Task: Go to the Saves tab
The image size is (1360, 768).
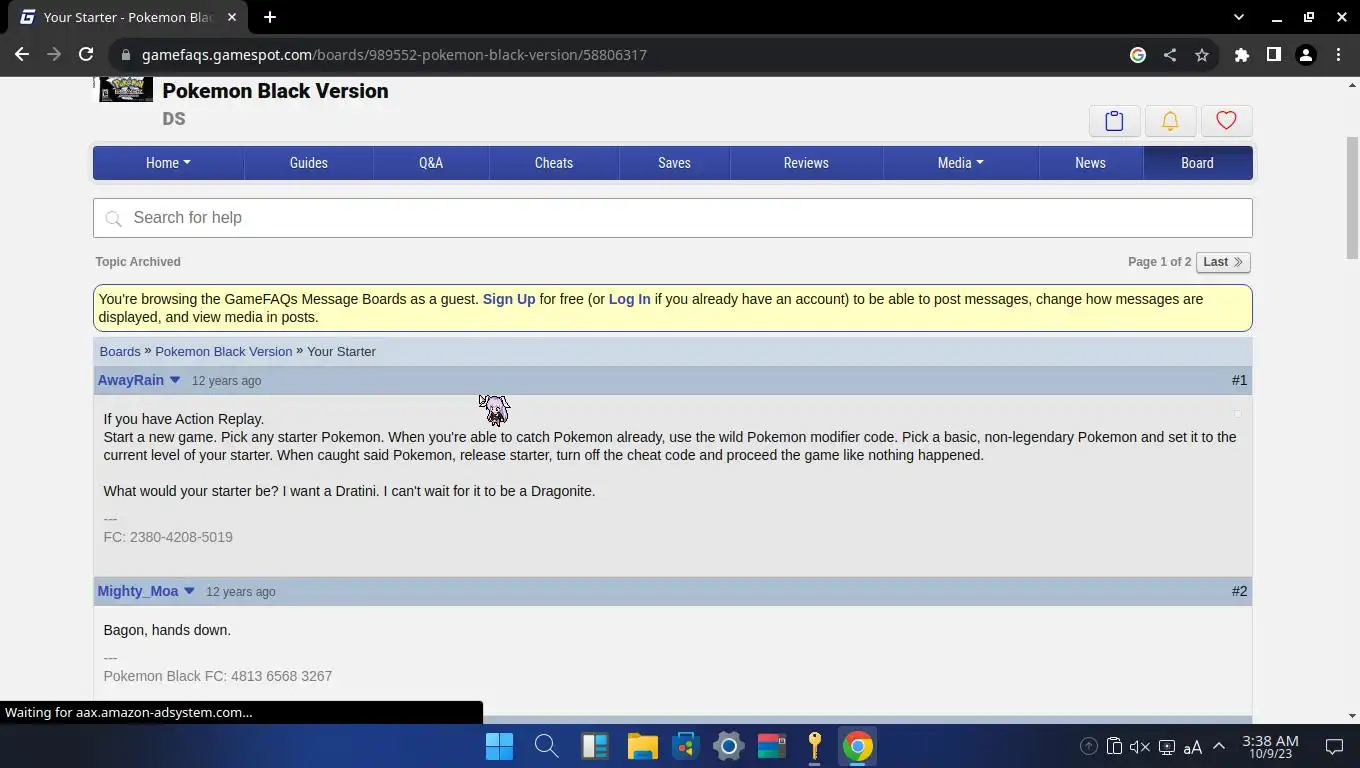Action: coord(674,163)
